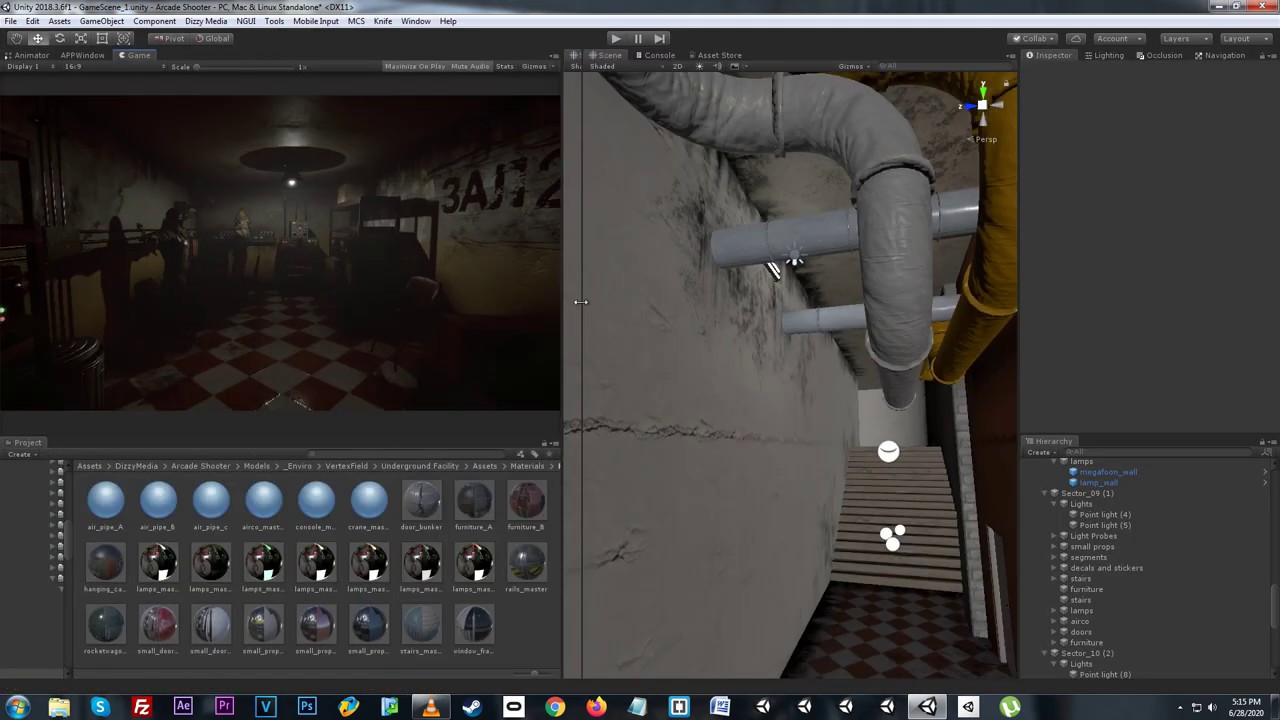
Task: Toggle Mute Audio in Game view
Action: (x=470, y=66)
